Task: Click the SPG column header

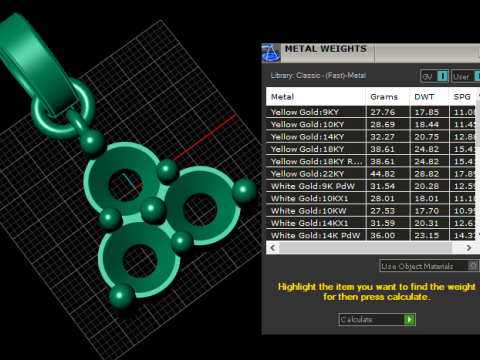Action: (463, 97)
